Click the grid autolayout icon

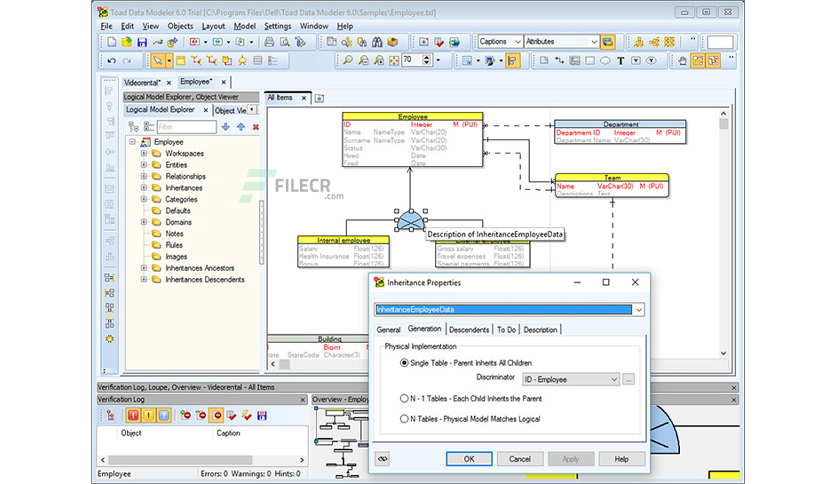pos(670,42)
